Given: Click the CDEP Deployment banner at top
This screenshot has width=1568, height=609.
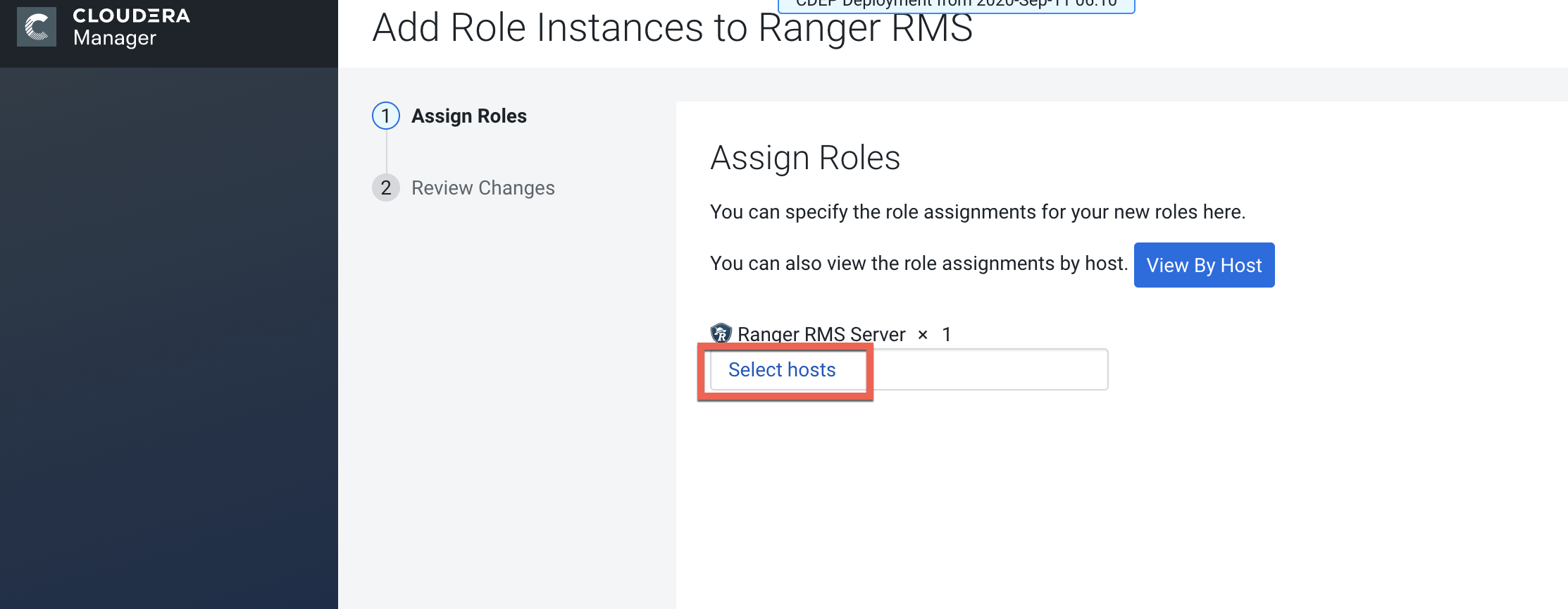Looking at the screenshot, I should point(955,4).
